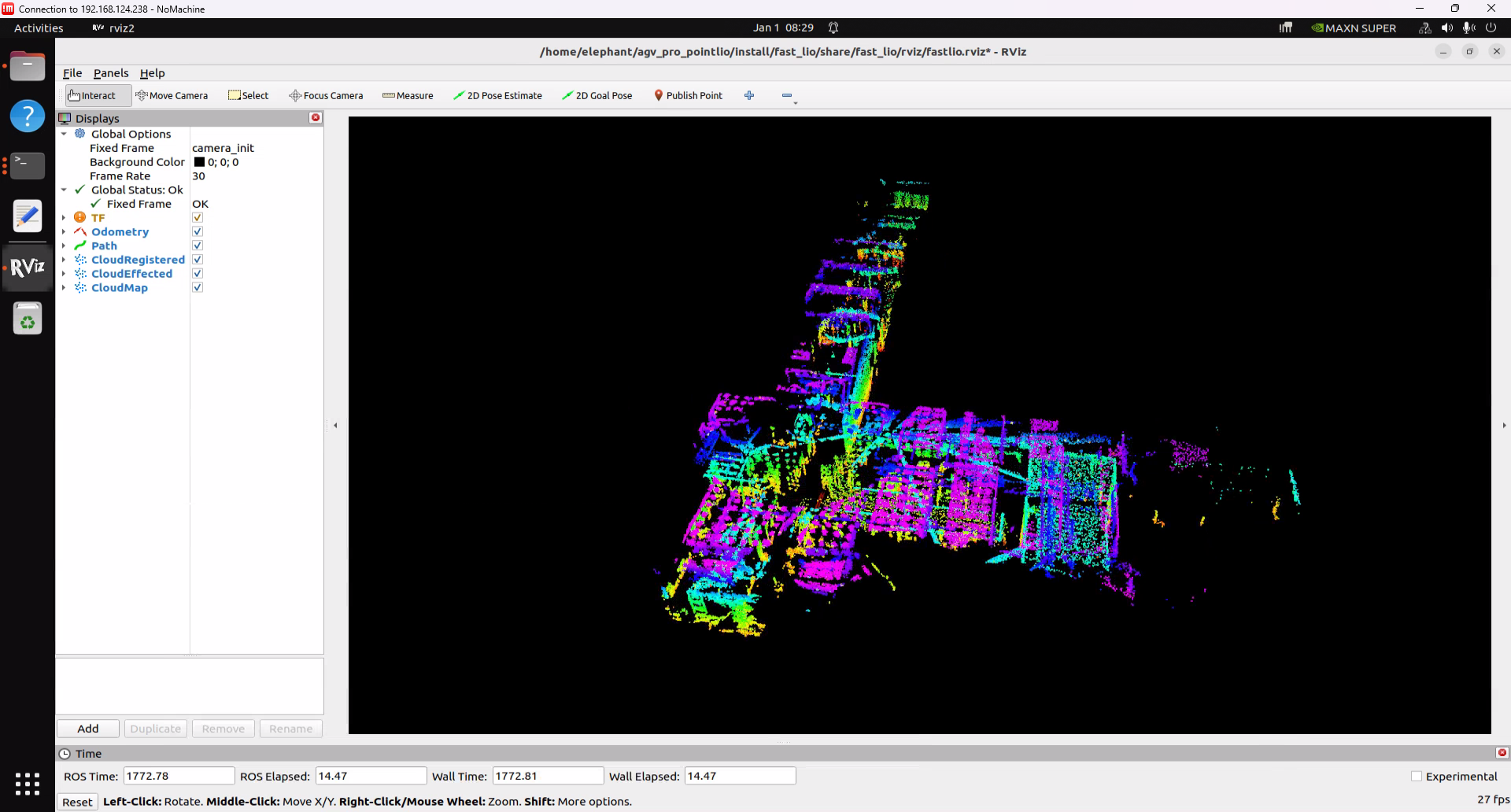Screen dimensions: 1511x812
Task: Click the Add display button
Action: pyautogui.click(x=88, y=729)
